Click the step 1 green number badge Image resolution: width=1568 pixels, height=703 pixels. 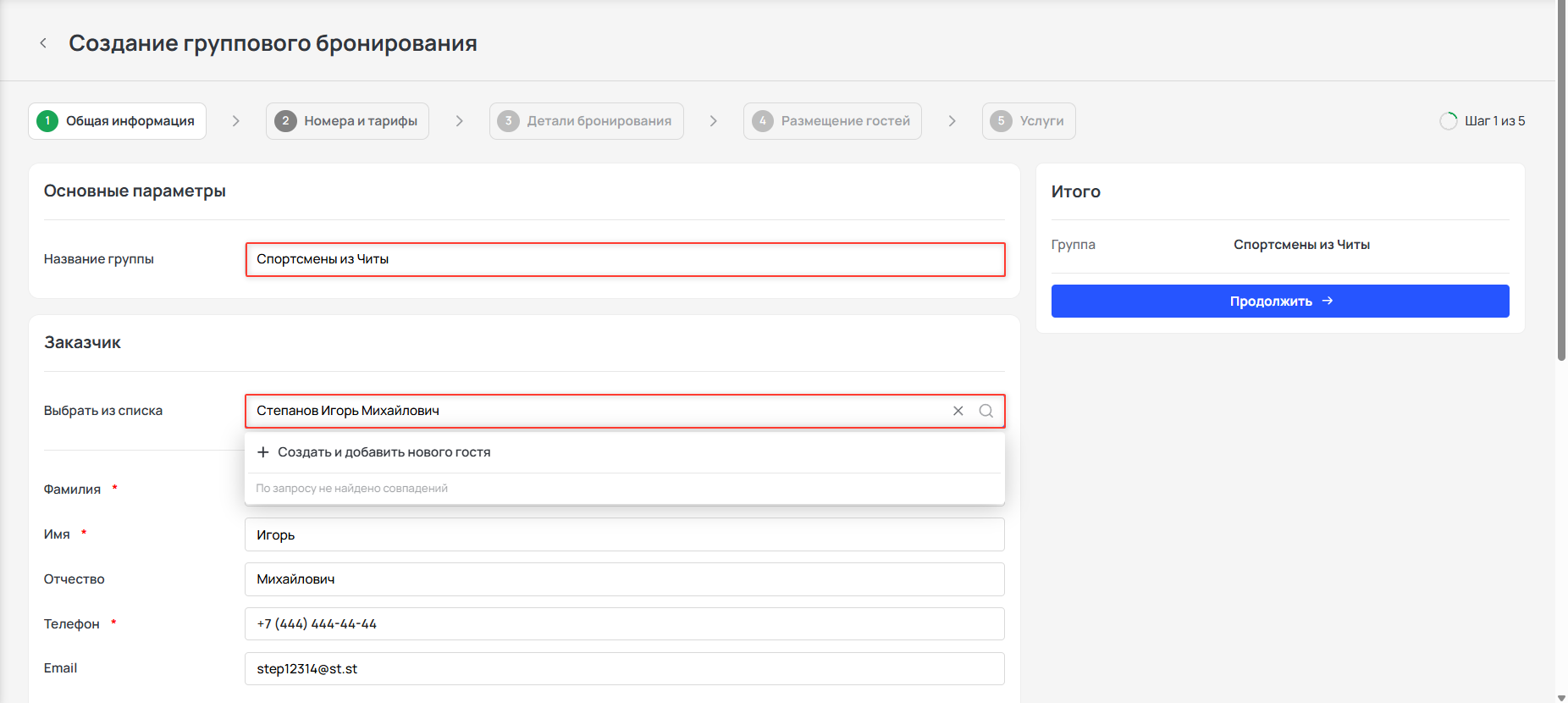tap(47, 121)
